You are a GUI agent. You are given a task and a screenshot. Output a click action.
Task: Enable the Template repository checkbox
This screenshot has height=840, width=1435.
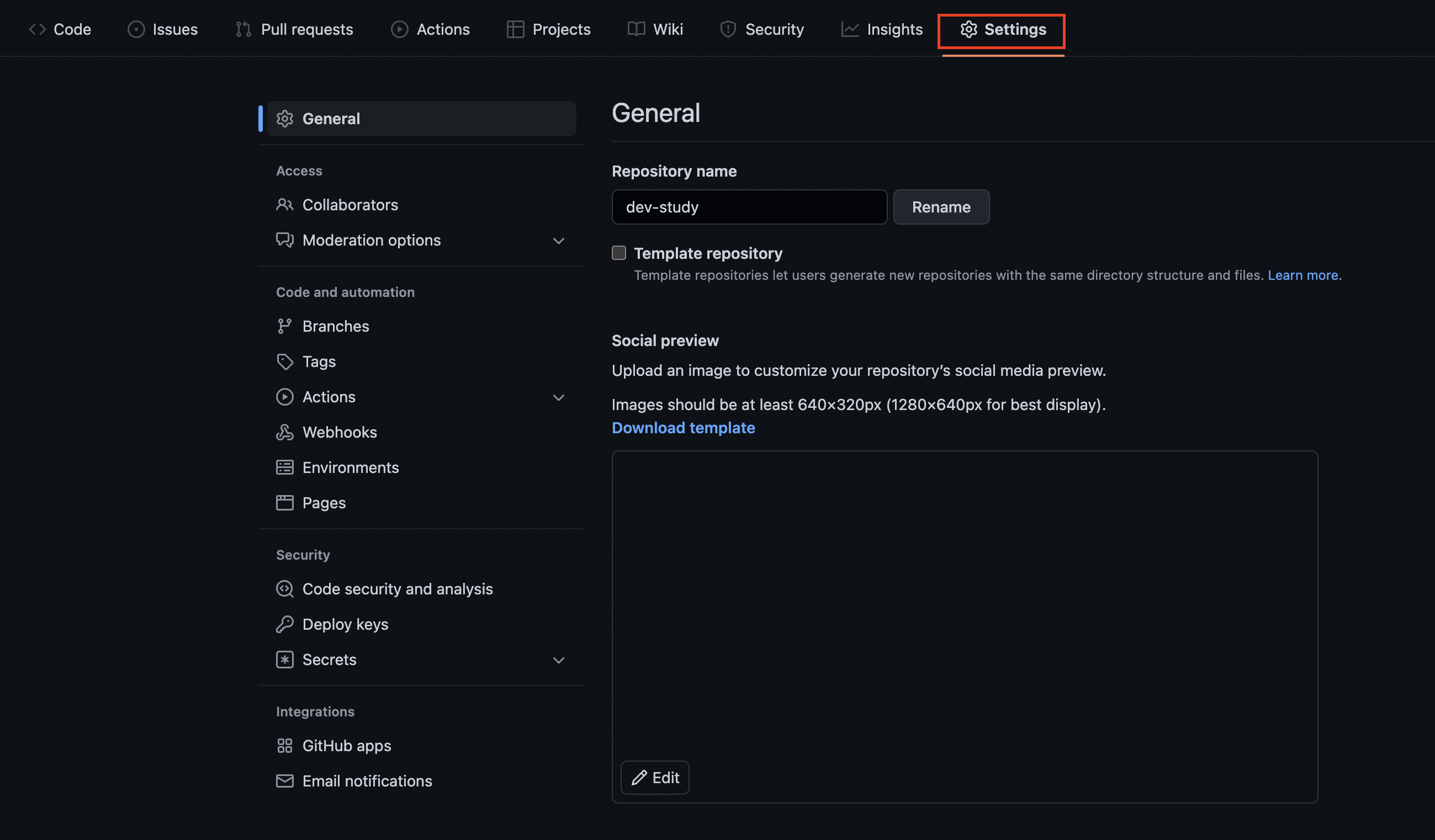tap(619, 253)
